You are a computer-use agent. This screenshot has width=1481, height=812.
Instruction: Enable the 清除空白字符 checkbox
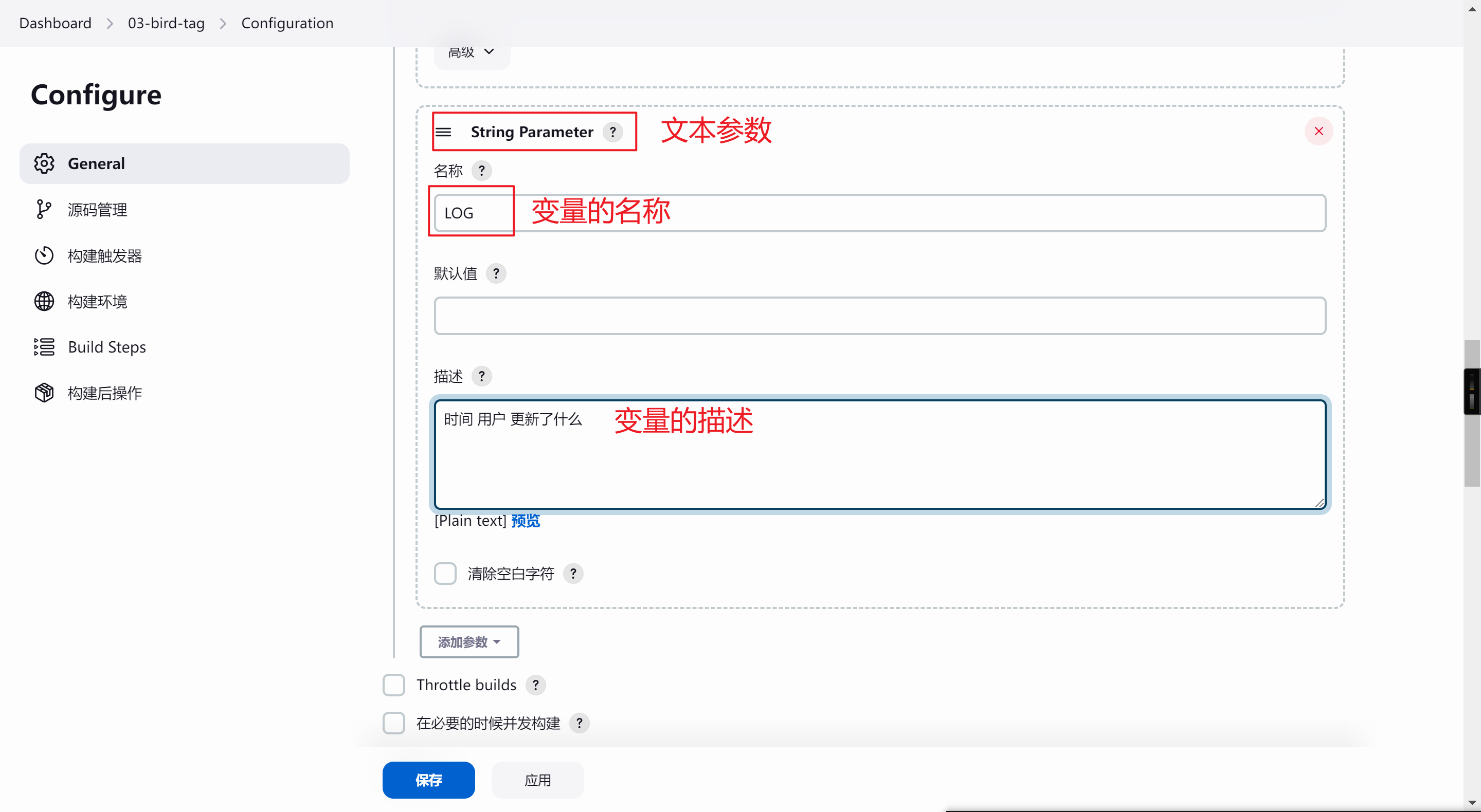tap(445, 573)
